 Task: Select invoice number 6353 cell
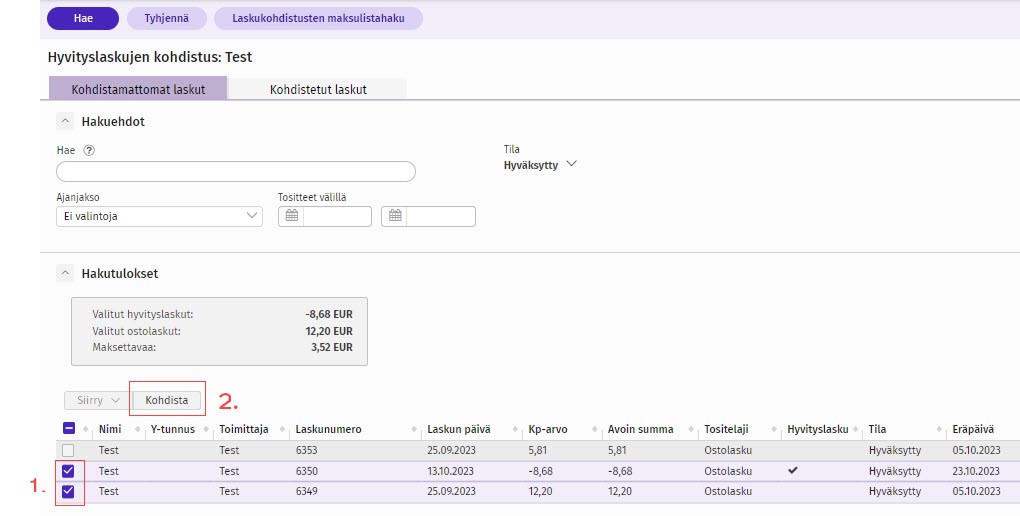click(x=306, y=450)
